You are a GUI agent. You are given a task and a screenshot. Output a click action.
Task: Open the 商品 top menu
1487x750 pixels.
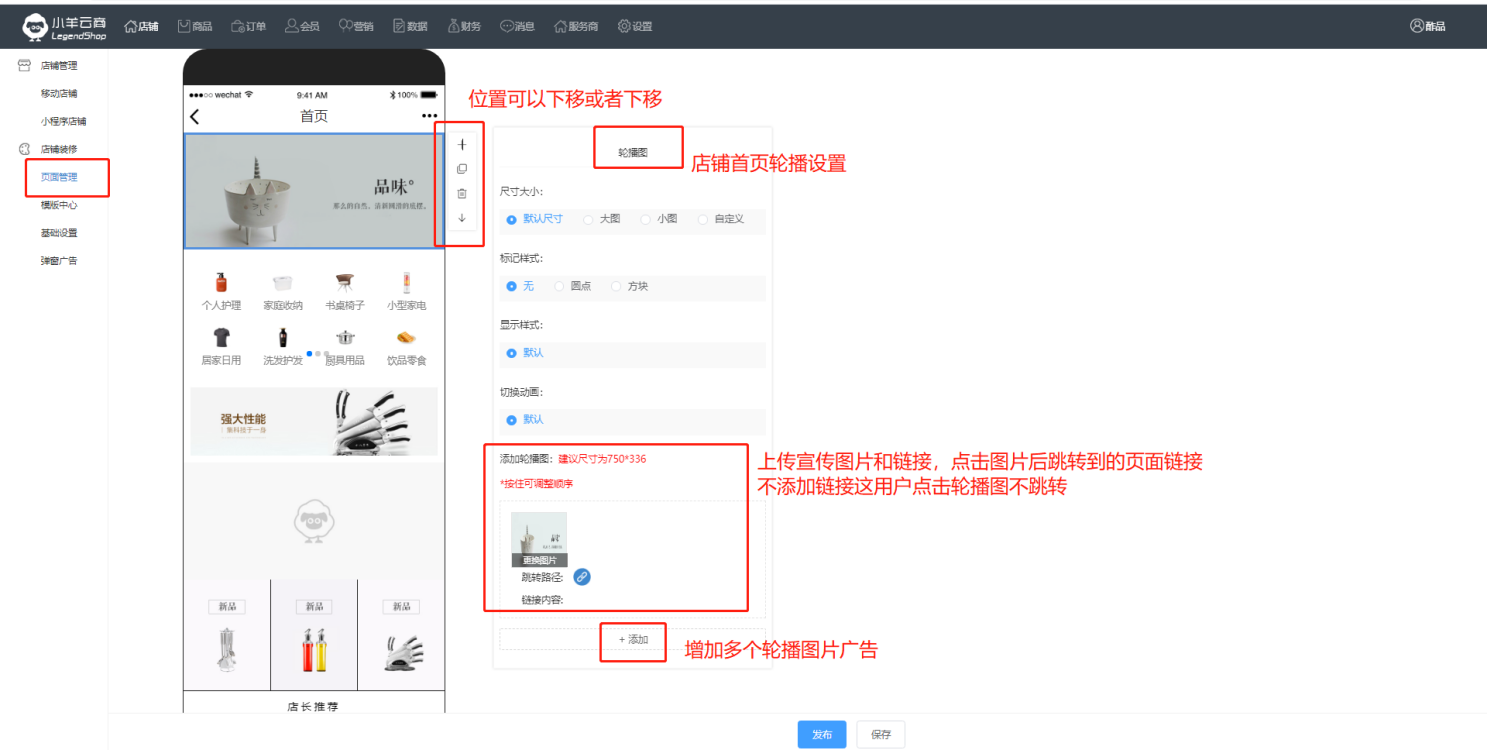pyautogui.click(x=194, y=27)
